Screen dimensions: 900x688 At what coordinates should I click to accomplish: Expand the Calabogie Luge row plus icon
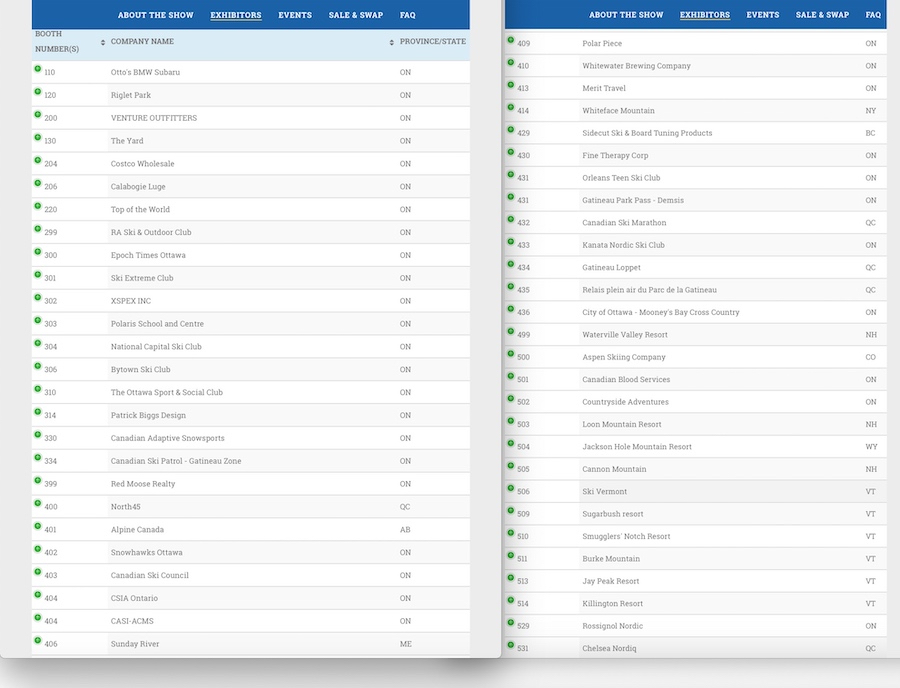pyautogui.click(x=38, y=183)
